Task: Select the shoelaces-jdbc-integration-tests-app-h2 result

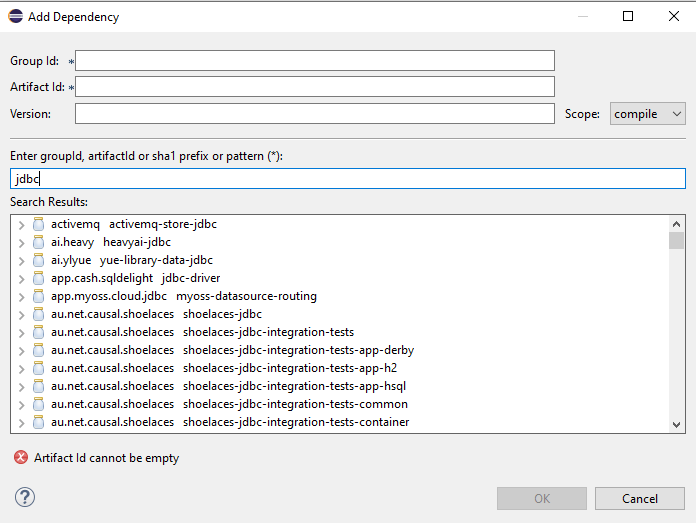Action: coord(224,368)
